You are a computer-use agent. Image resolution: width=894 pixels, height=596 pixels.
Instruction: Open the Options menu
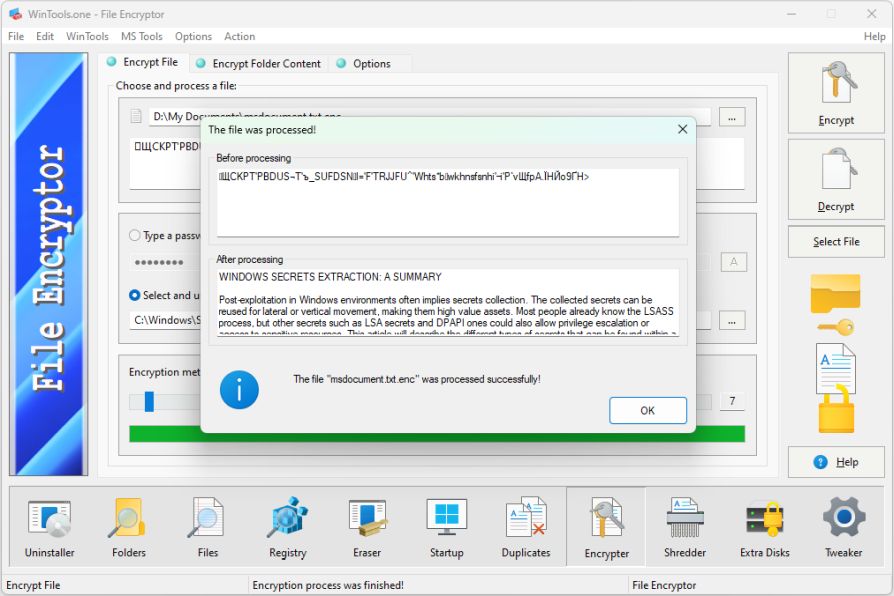coord(193,37)
